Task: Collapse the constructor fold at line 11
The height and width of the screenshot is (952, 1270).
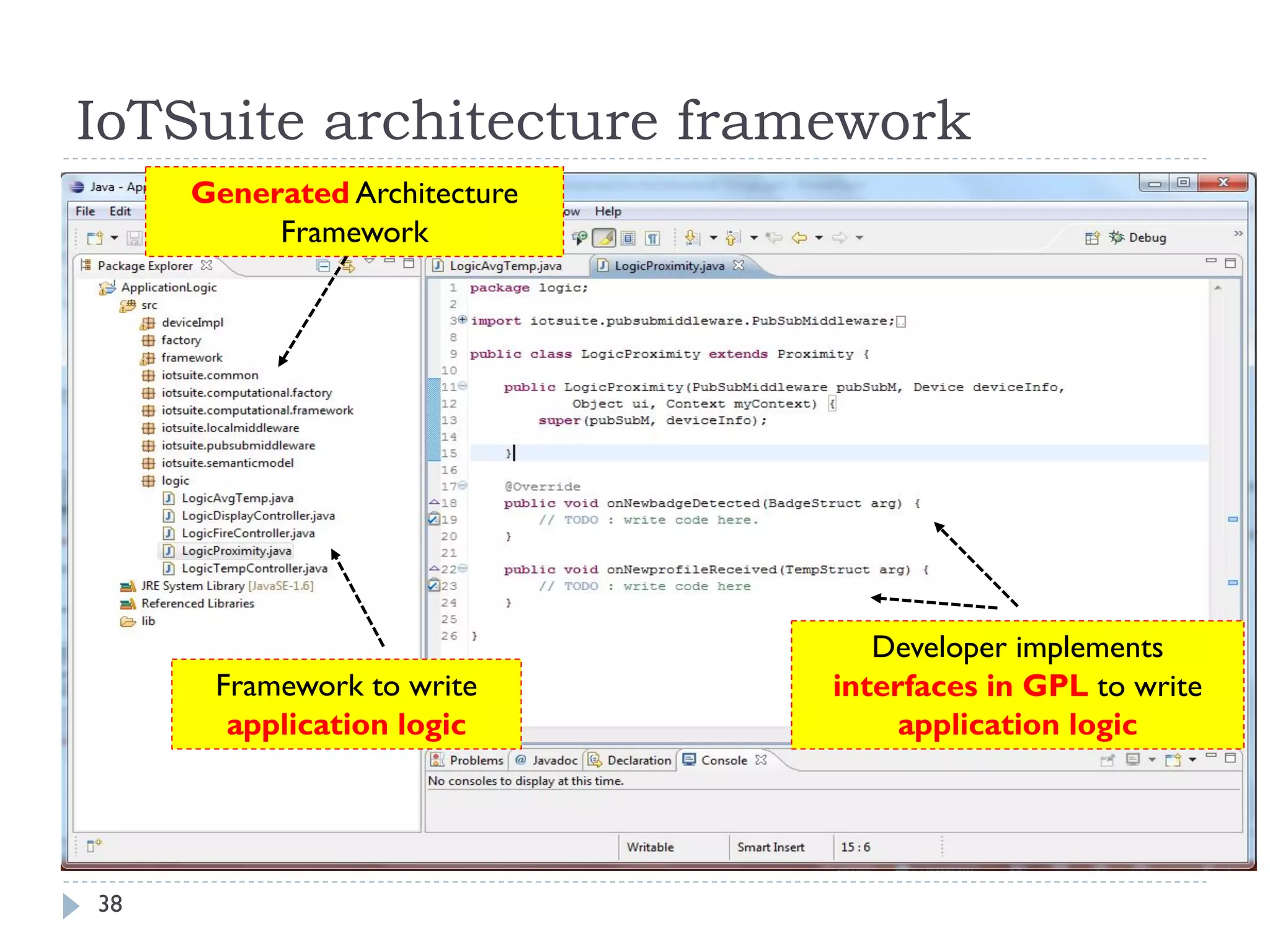Action: pos(462,386)
